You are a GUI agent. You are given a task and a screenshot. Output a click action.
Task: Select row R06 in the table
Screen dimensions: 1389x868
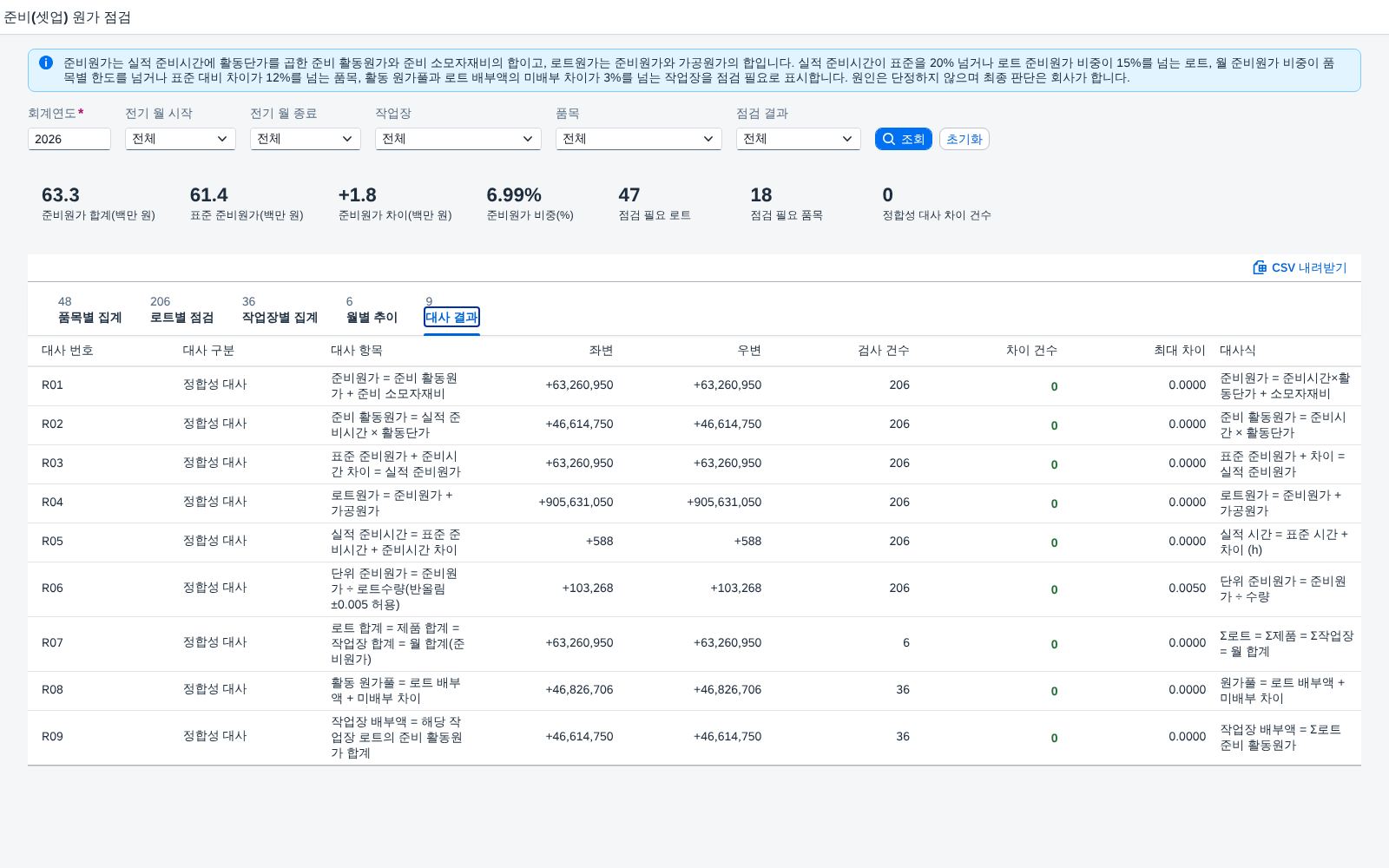click(694, 589)
